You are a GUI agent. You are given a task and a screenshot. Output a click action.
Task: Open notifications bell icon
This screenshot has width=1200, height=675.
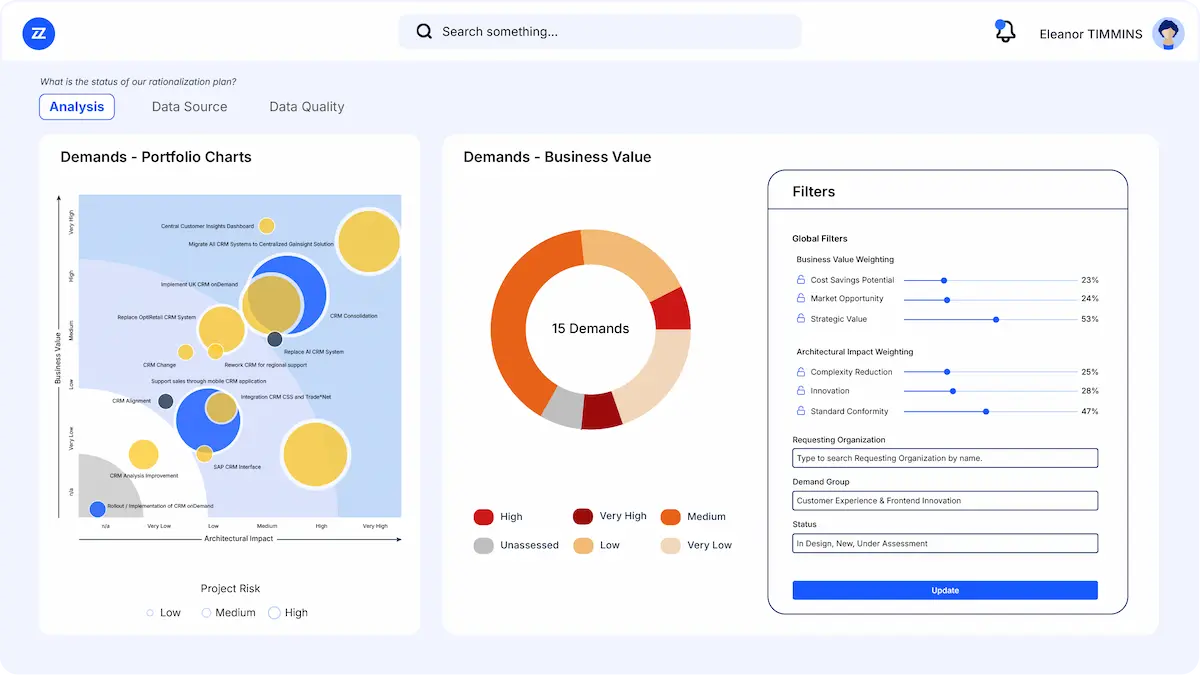(1005, 31)
